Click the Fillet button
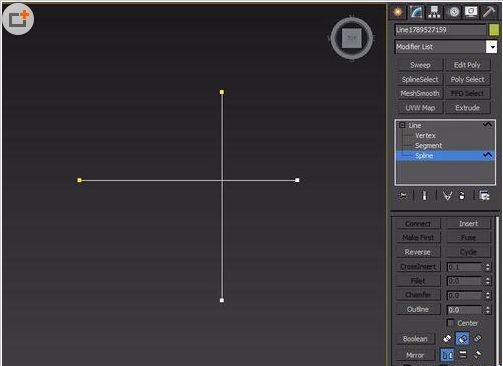Viewport: 503px width, 366px height. (418, 281)
